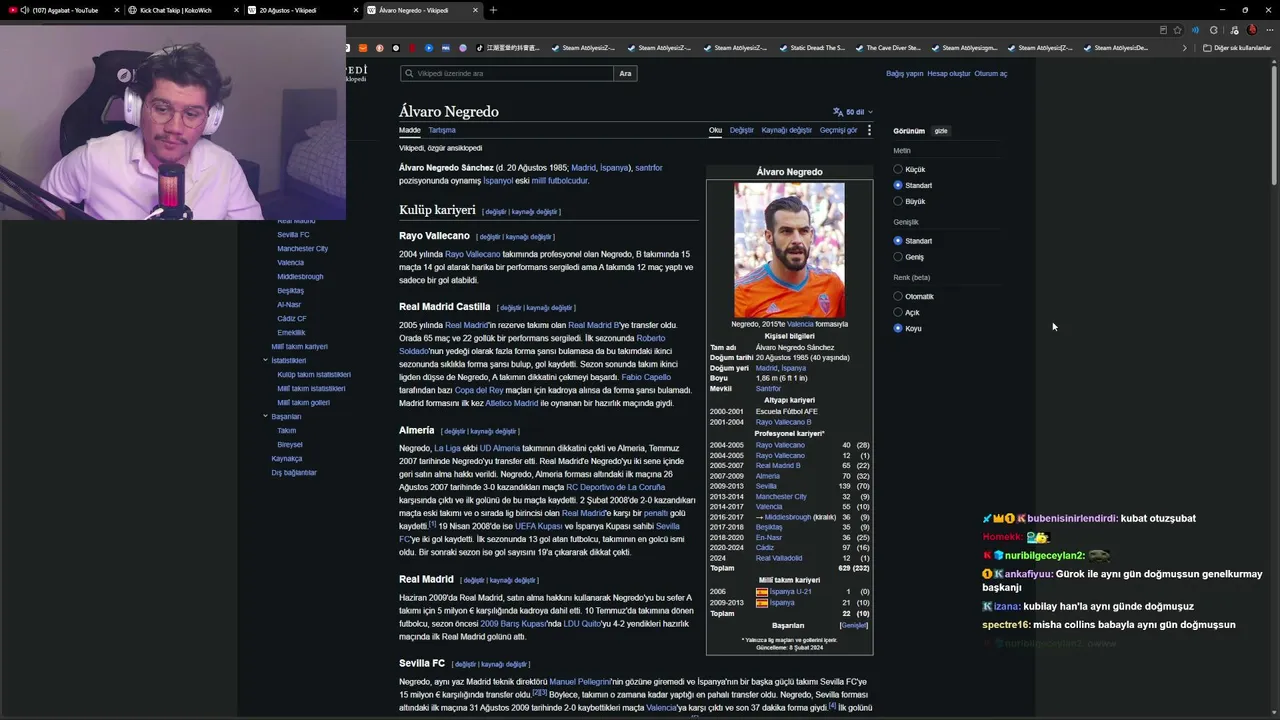
Task: Select the Oku view tab
Action: pos(715,130)
